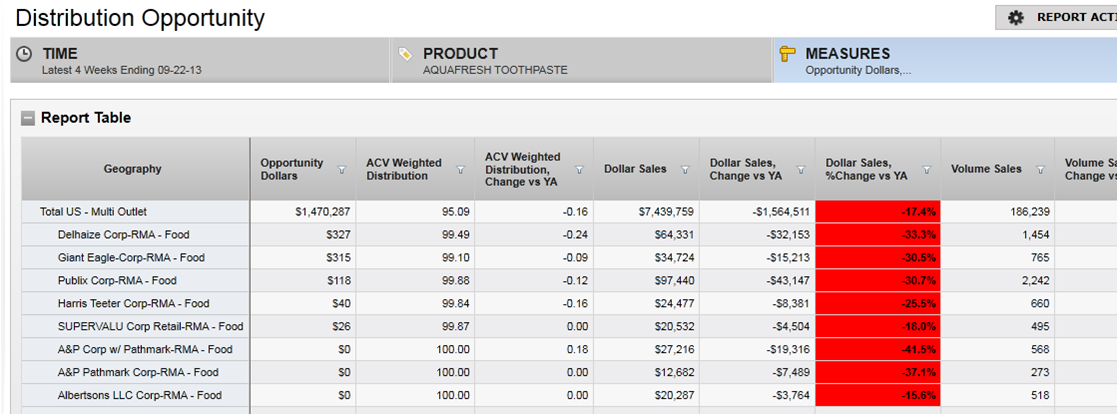This screenshot has width=1118, height=415.
Task: Open filter icon on ACV Weighted Distribution column
Action: (x=461, y=170)
